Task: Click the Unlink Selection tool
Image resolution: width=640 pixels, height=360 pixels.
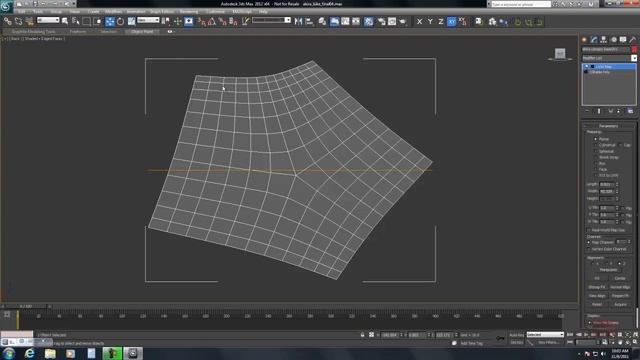Action: click(x=18, y=21)
